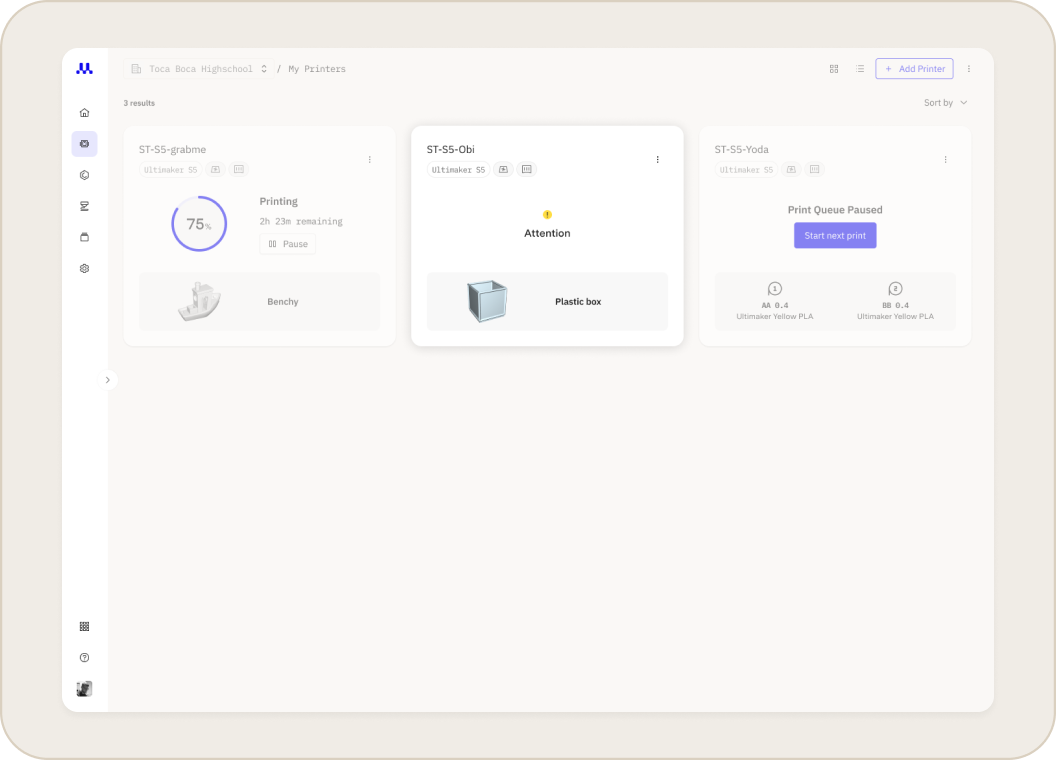Viewport: 1056px width, 760px height.
Task: Click the My Printers breadcrumb
Action: 317,69
